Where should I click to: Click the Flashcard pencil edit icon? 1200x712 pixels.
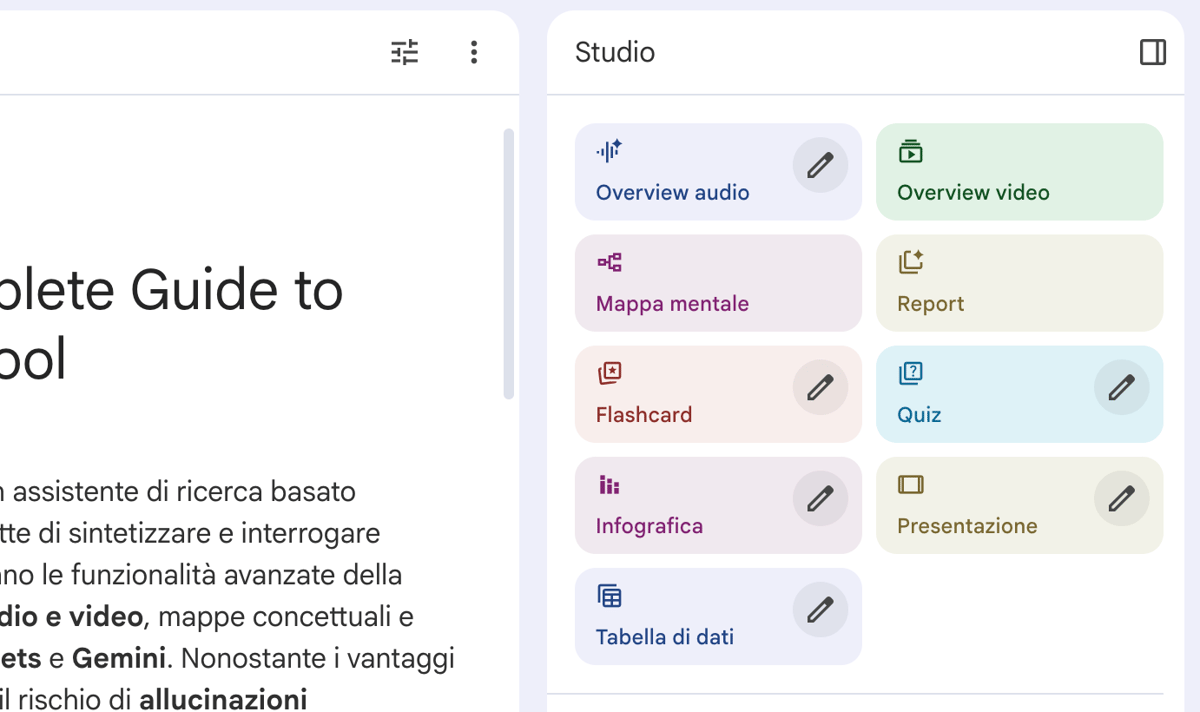(x=820, y=387)
